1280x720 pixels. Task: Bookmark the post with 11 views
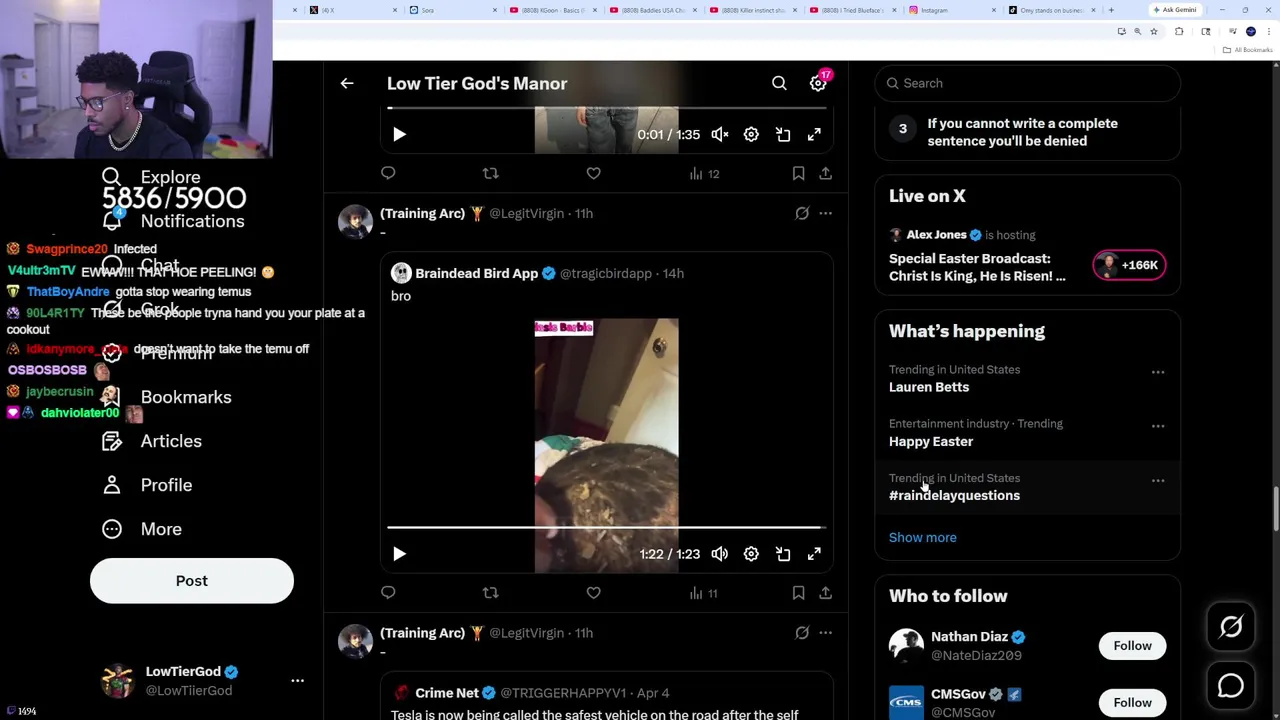(798, 593)
